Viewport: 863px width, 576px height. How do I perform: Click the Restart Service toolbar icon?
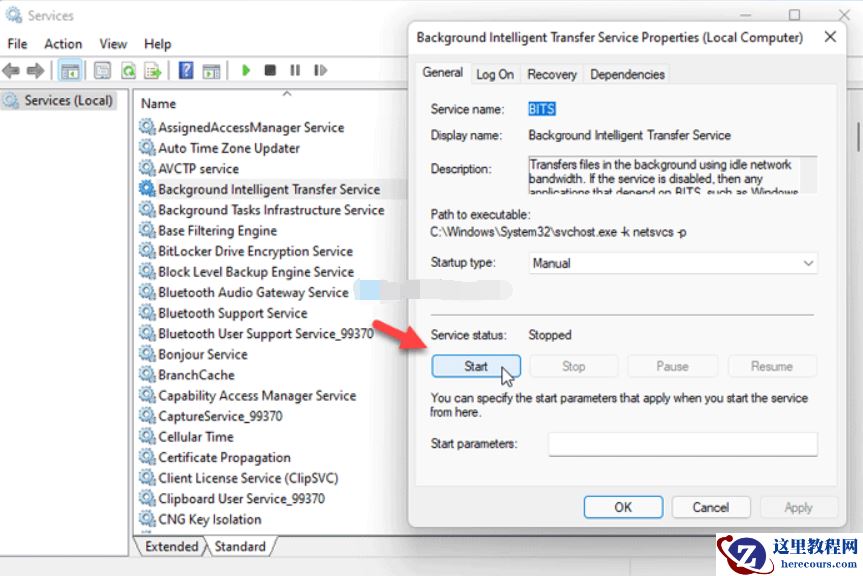pos(318,70)
